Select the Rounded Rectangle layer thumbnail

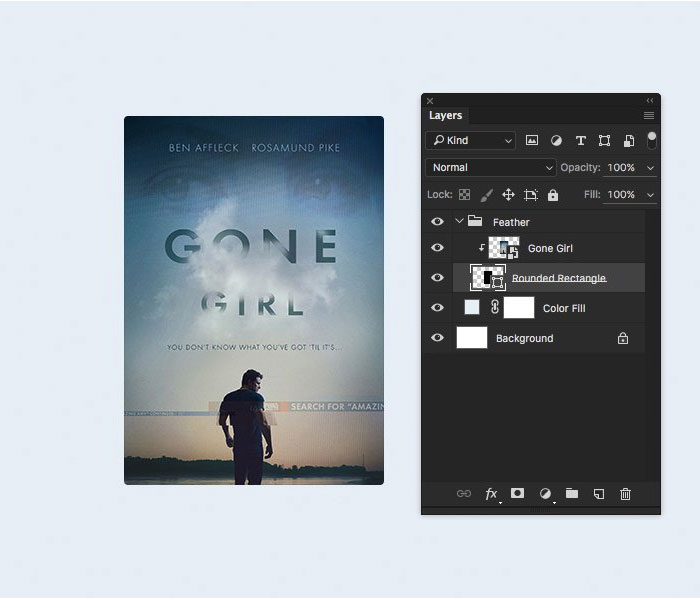click(x=488, y=278)
